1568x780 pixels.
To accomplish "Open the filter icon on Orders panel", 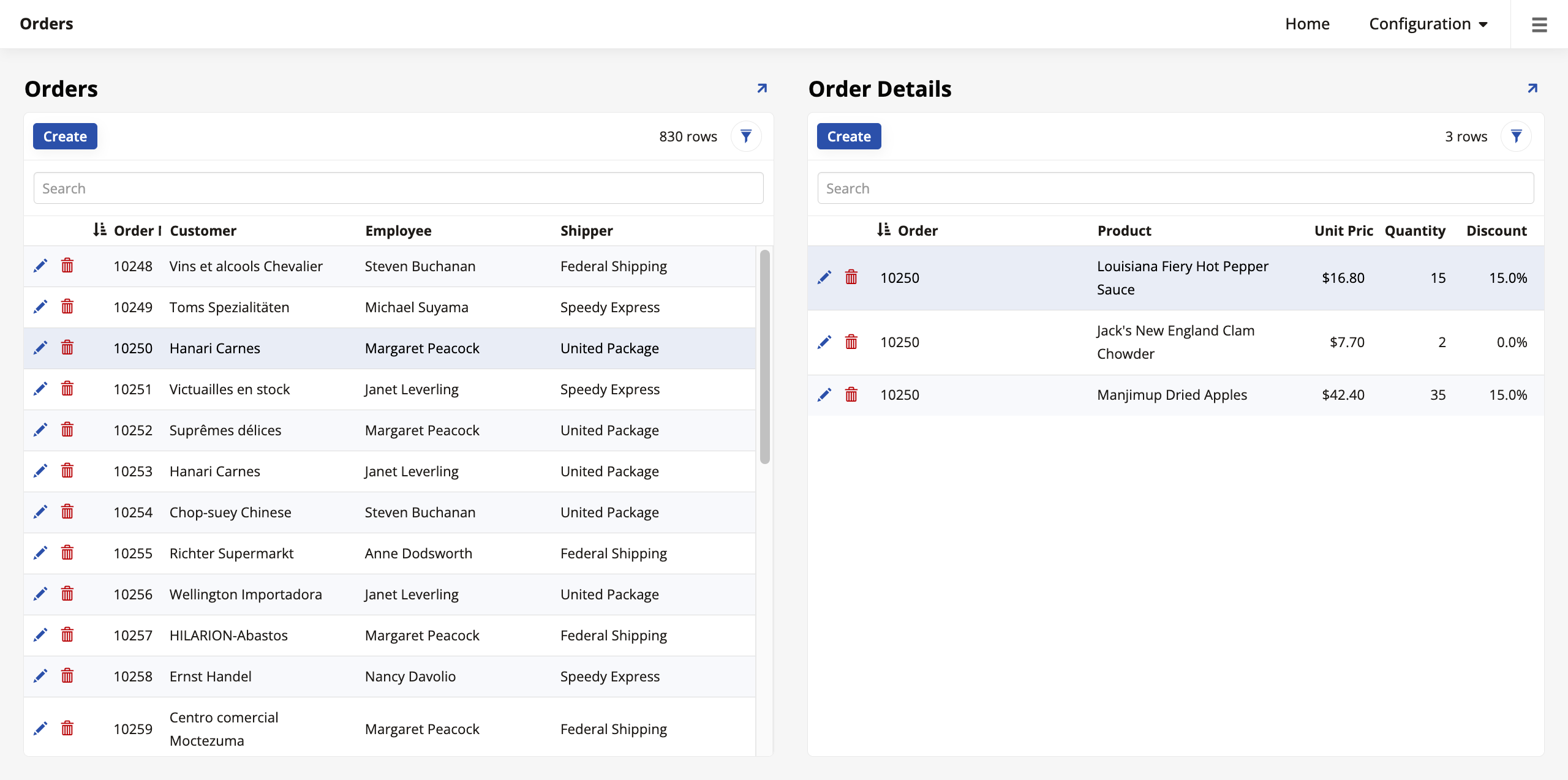I will pyautogui.click(x=745, y=136).
